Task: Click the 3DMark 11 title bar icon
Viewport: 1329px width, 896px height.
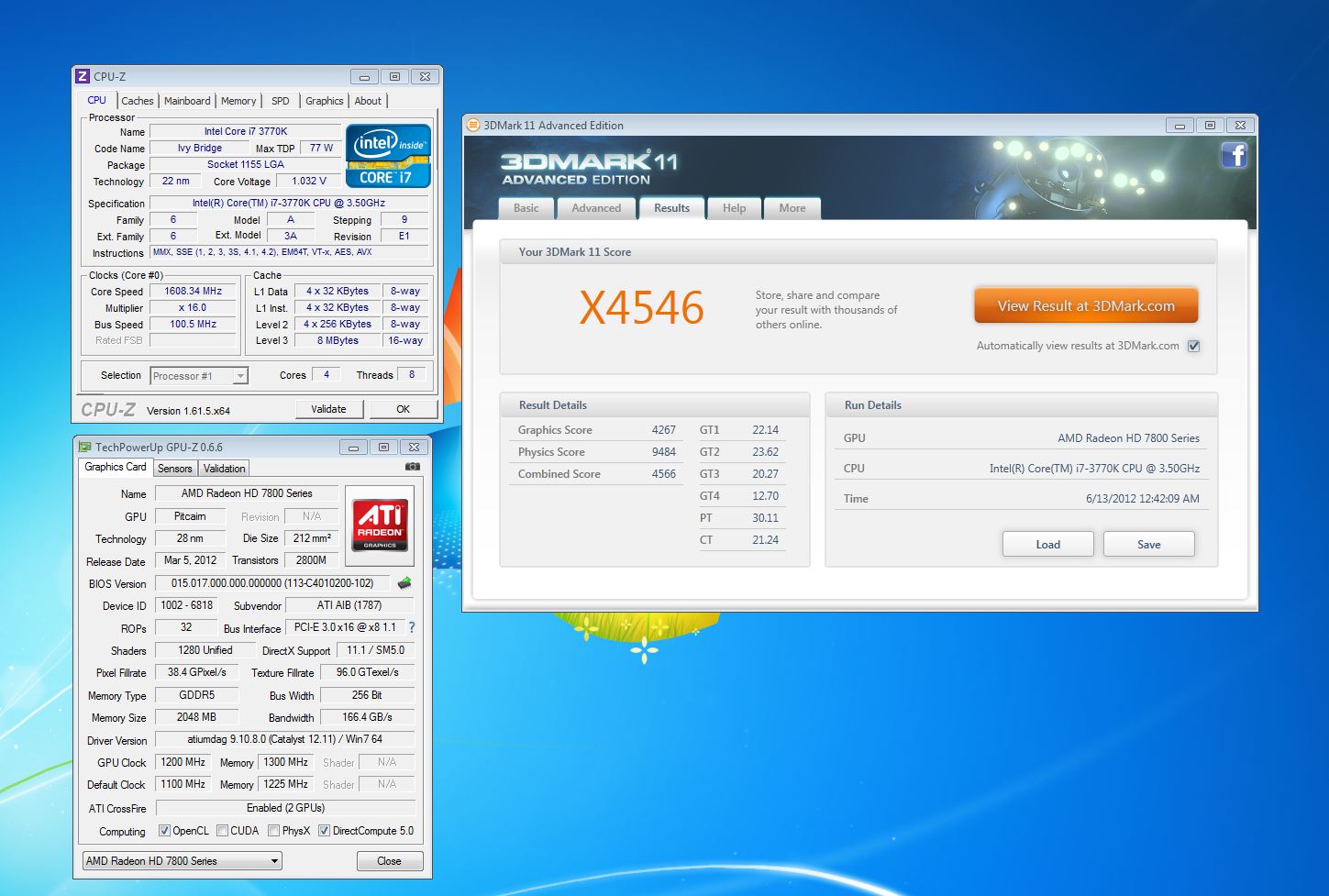Action: click(x=473, y=126)
